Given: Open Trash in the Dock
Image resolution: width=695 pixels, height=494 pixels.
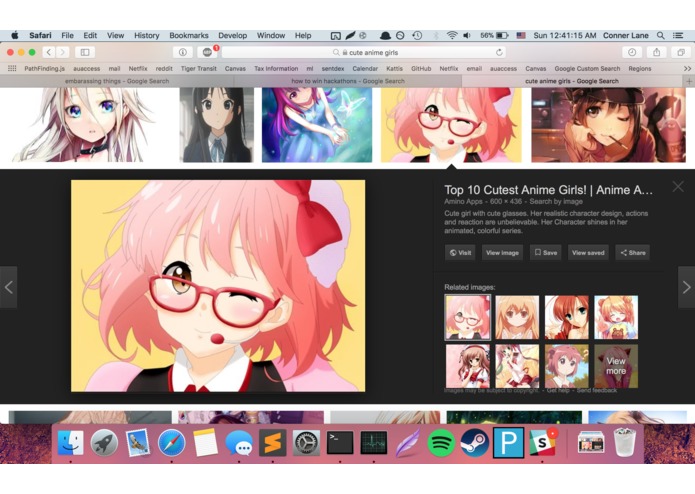Looking at the screenshot, I should [x=625, y=442].
